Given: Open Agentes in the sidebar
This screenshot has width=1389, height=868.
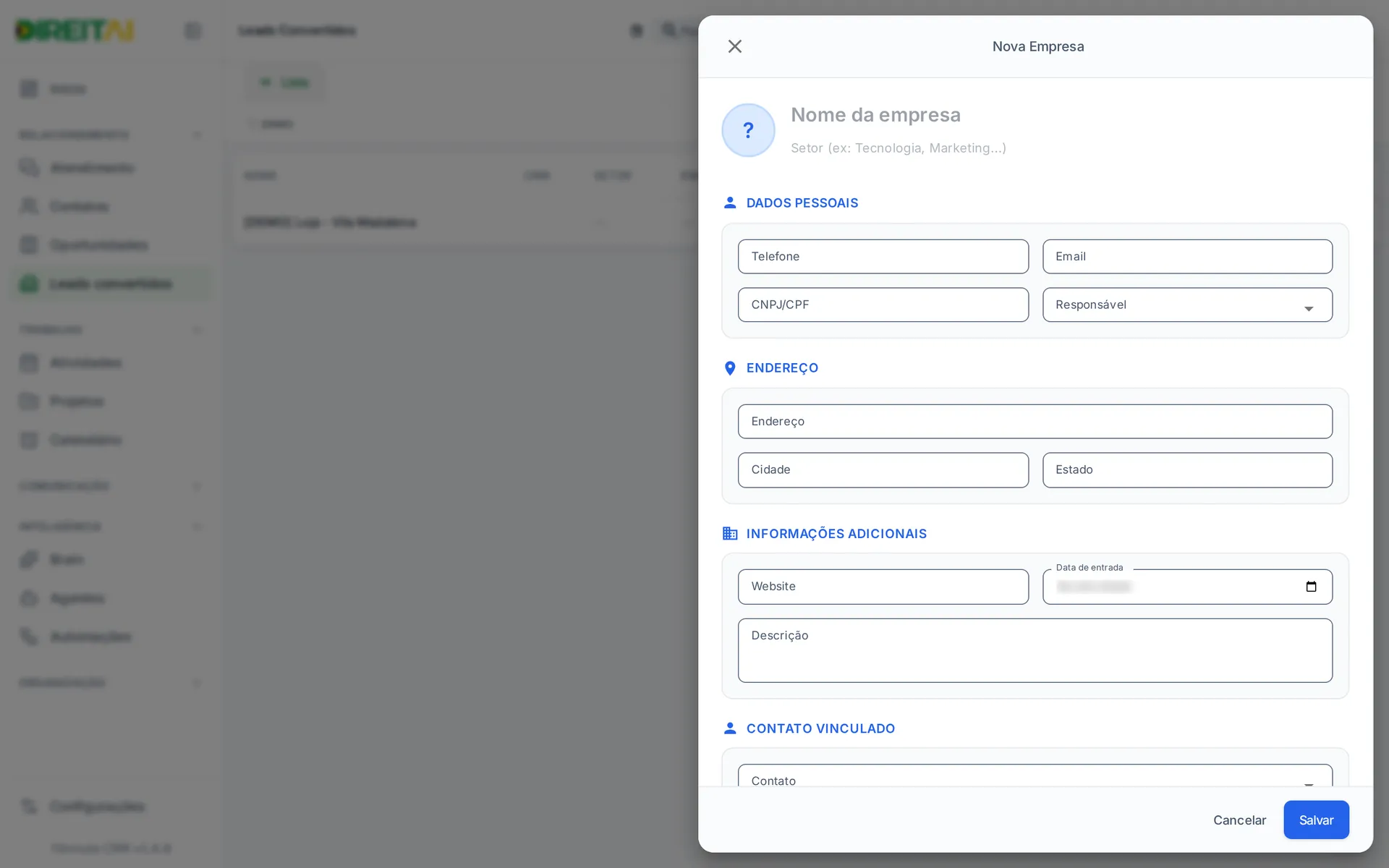Looking at the screenshot, I should (x=110, y=598).
